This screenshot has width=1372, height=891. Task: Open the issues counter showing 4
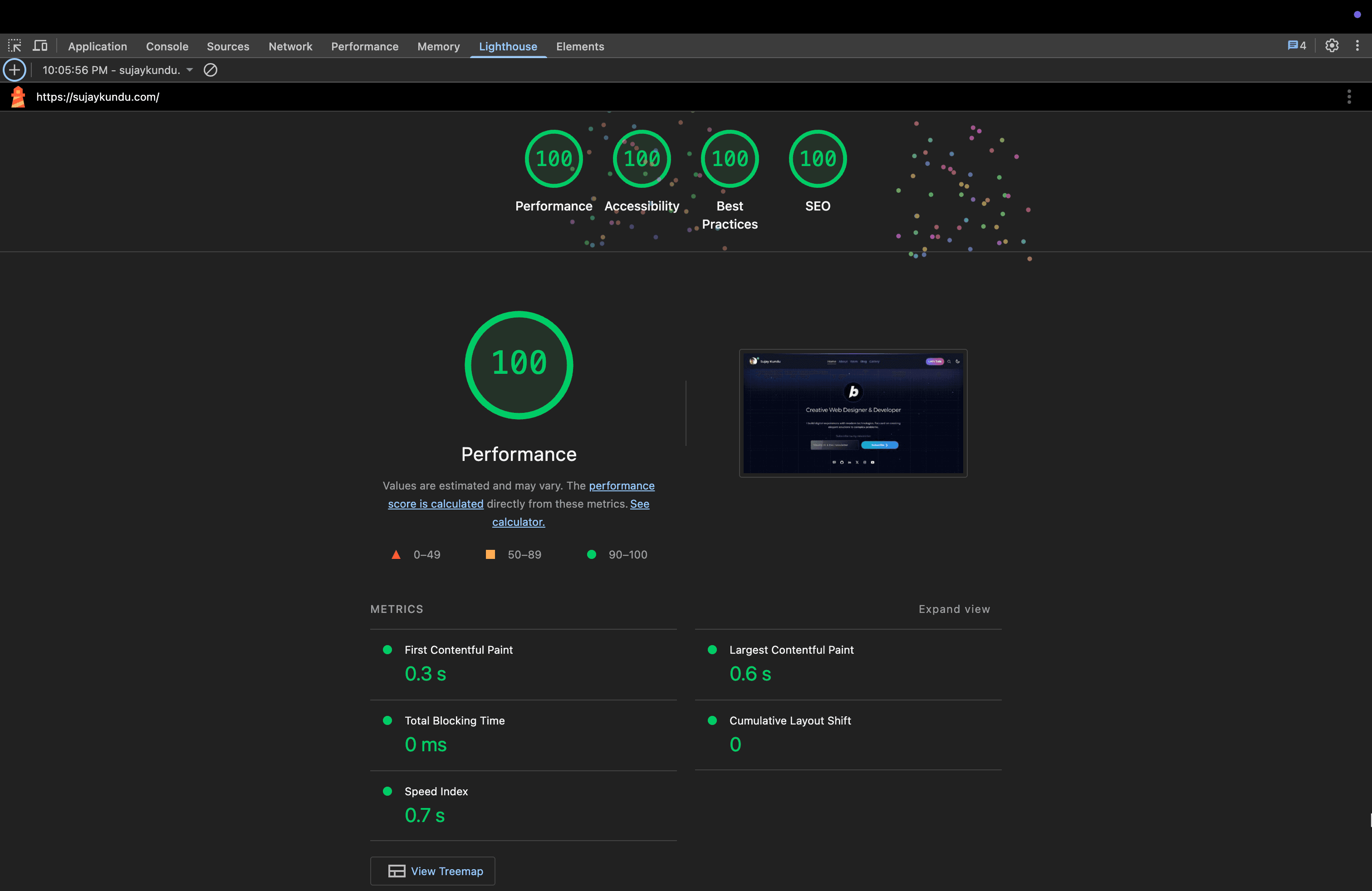point(1297,45)
